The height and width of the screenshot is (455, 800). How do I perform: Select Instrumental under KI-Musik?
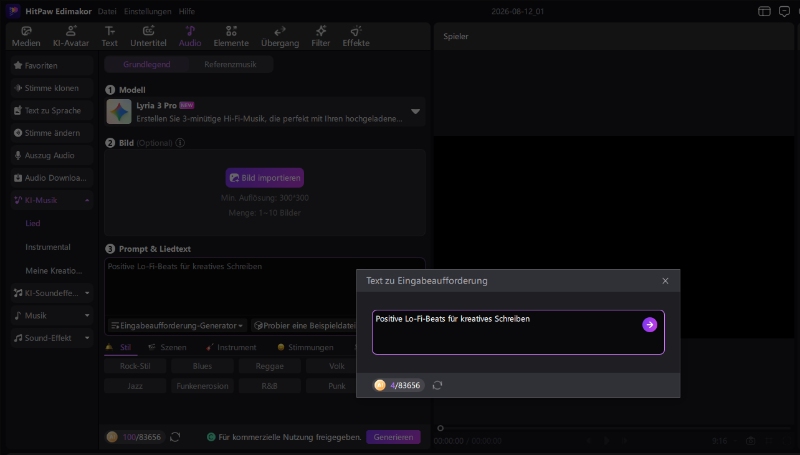point(48,247)
